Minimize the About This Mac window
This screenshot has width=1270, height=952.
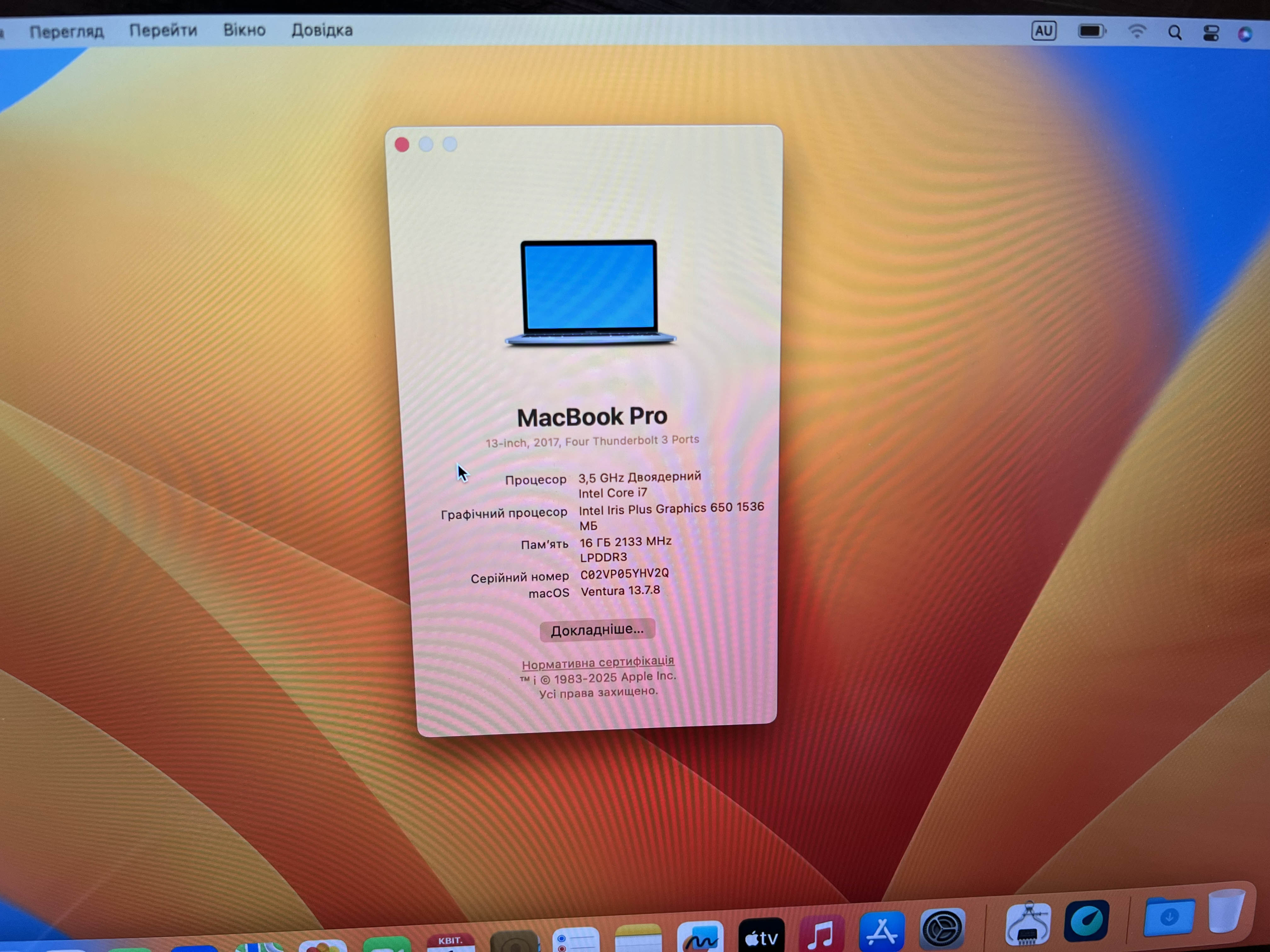click(425, 145)
